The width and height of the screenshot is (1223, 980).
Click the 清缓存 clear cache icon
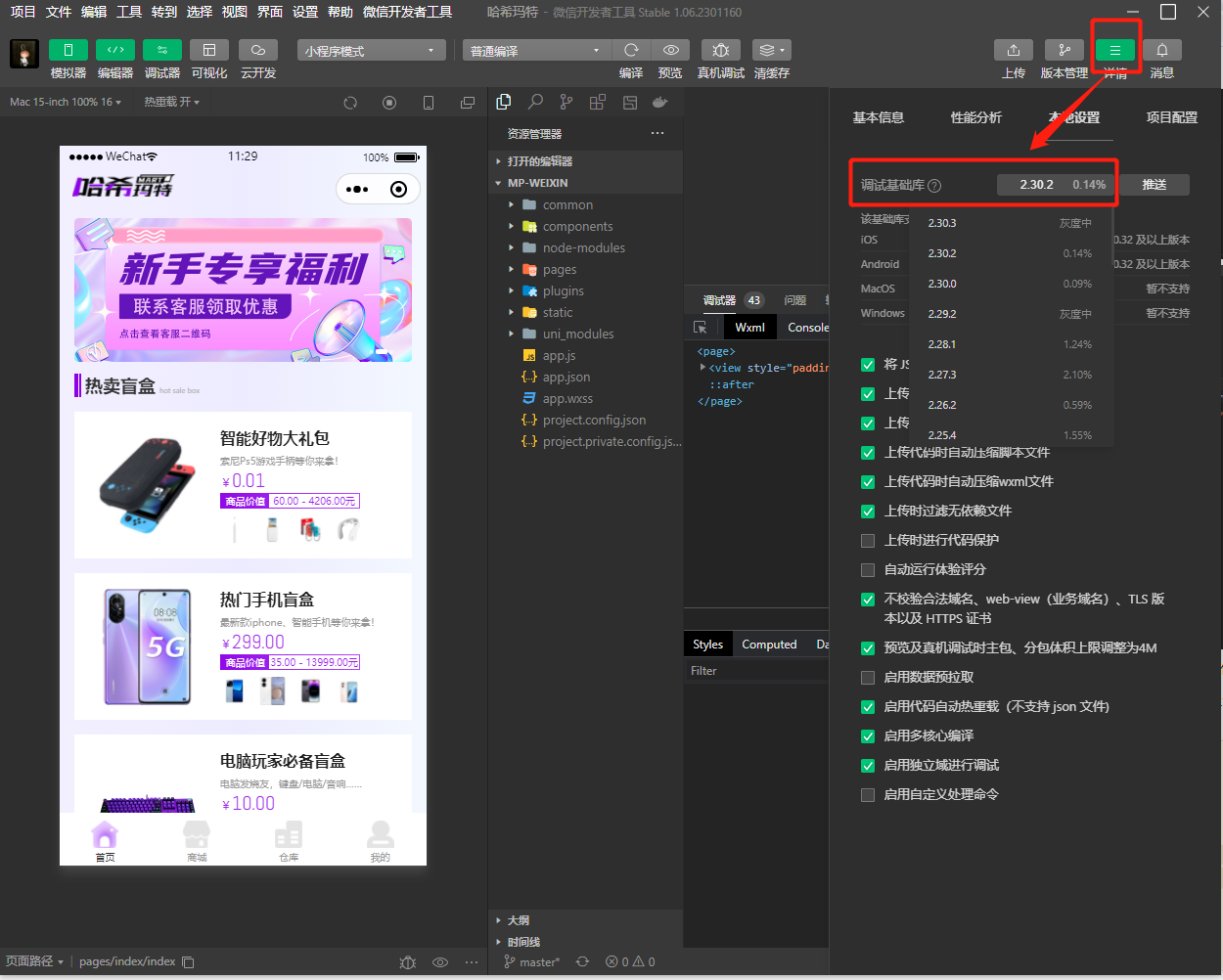click(x=772, y=50)
